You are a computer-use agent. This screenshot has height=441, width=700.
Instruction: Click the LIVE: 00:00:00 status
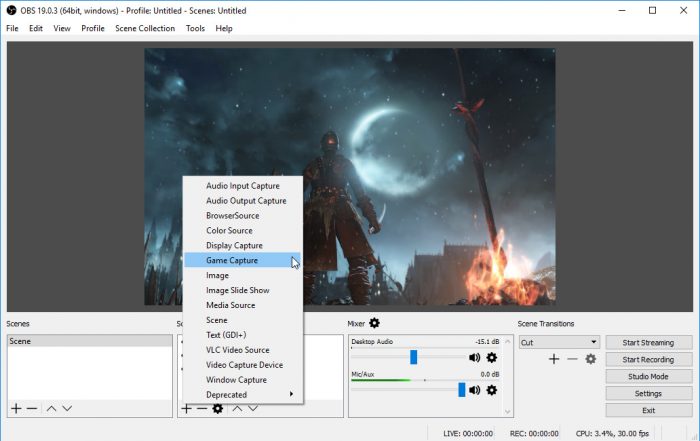(468, 433)
